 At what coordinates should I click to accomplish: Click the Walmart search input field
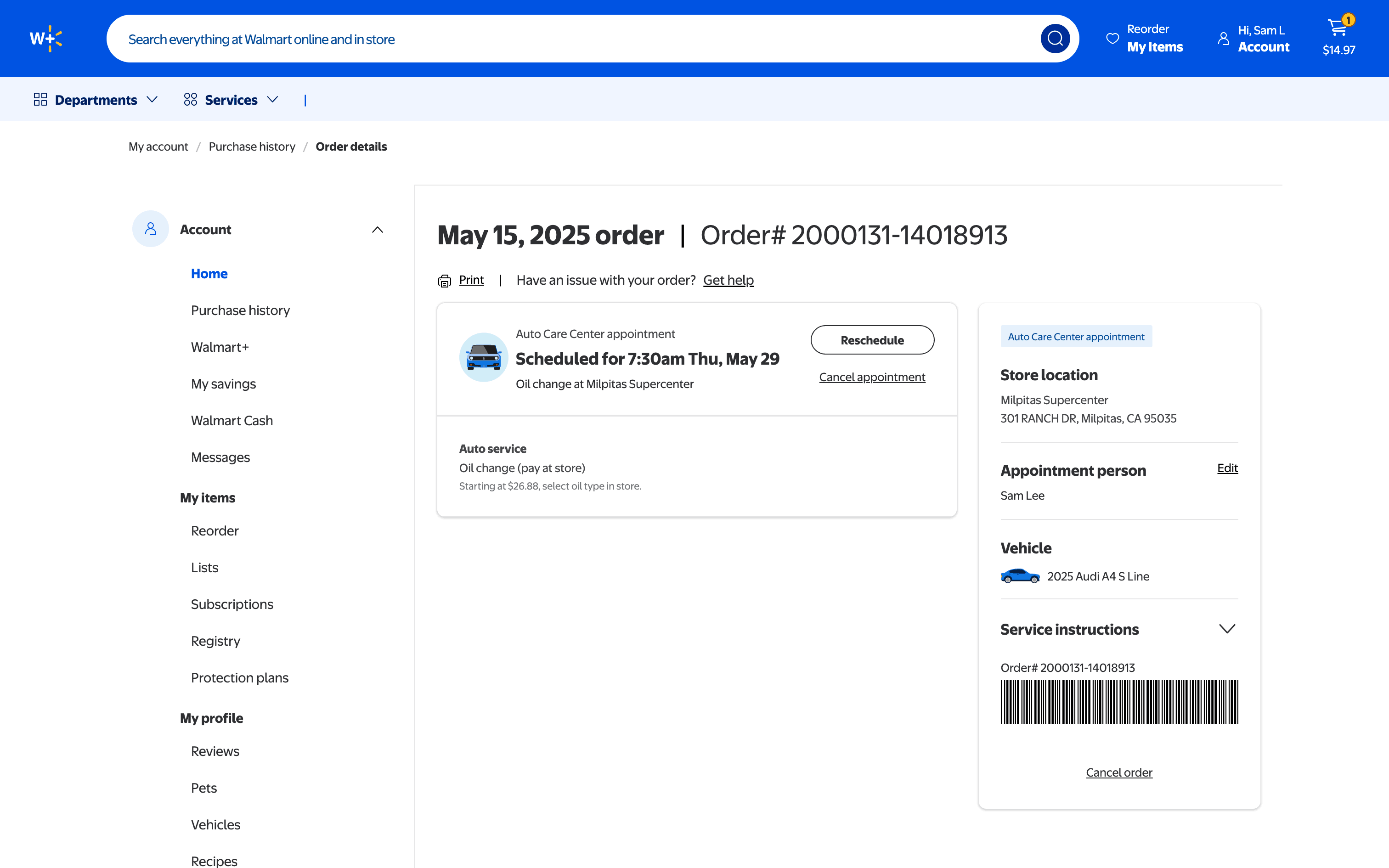pyautogui.click(x=574, y=39)
